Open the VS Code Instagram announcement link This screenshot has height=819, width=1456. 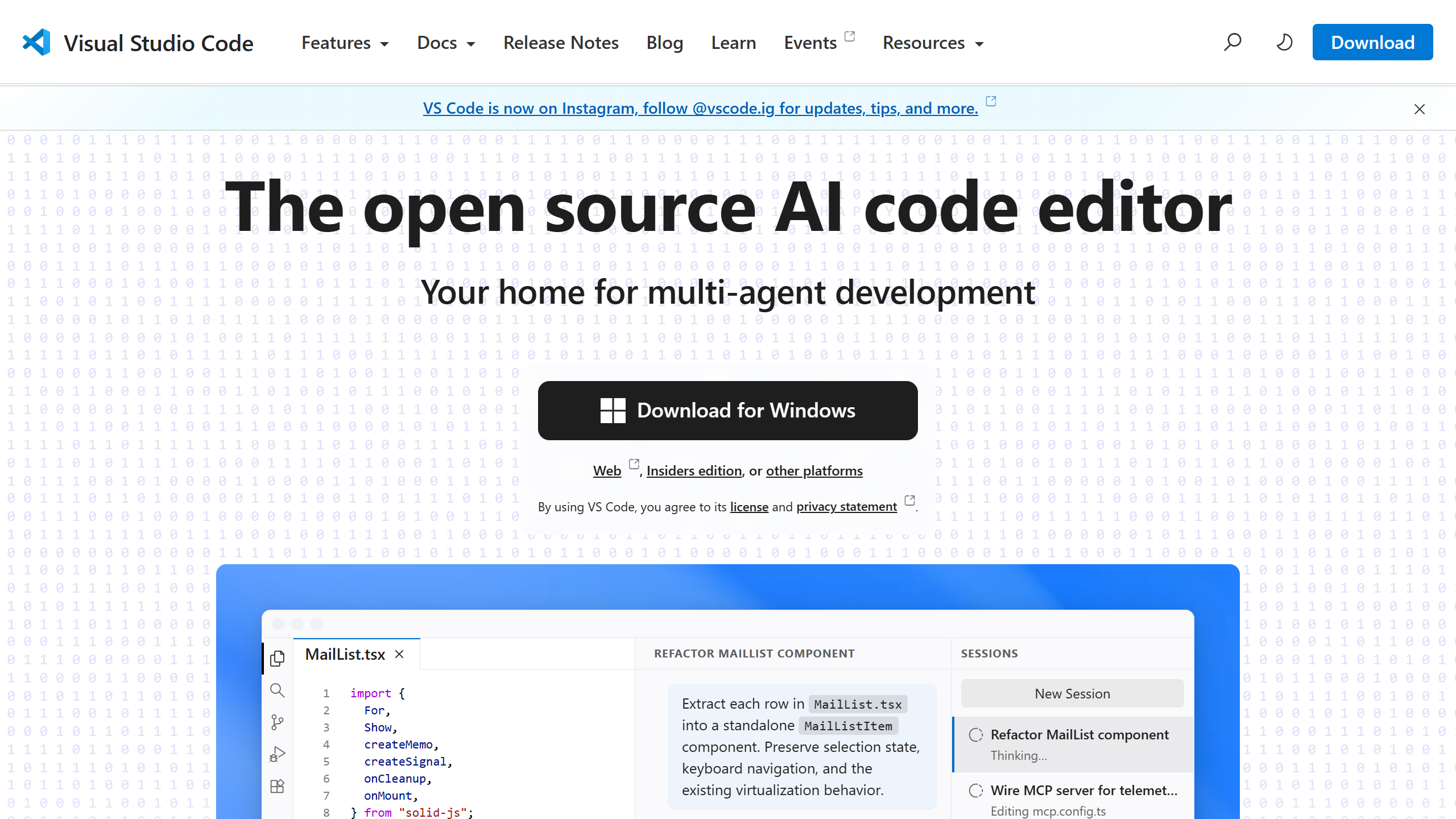(701, 108)
